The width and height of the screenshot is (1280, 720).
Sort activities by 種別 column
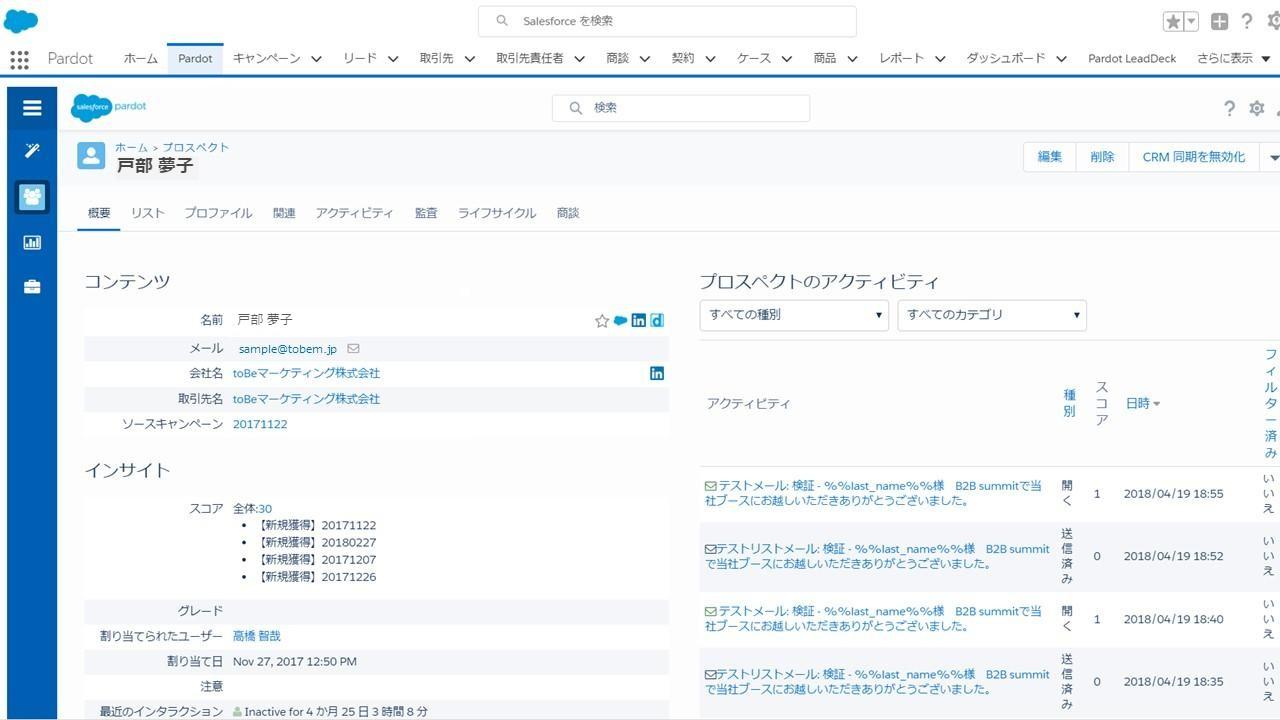1069,403
